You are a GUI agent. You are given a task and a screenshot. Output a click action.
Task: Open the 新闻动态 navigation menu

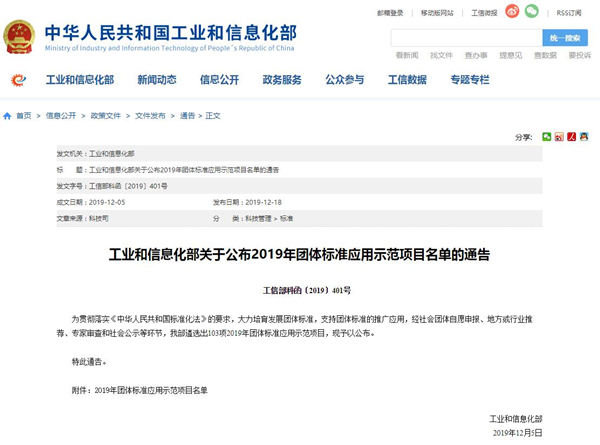(156, 80)
